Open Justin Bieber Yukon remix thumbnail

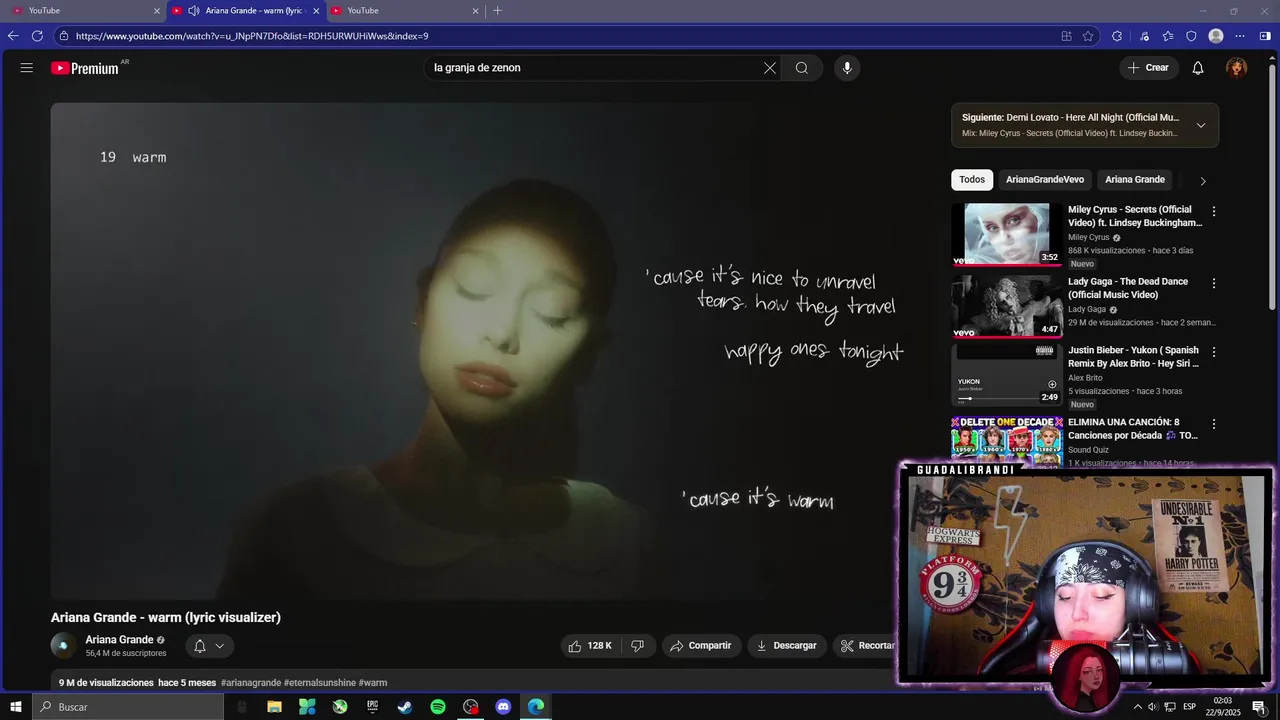1006,375
